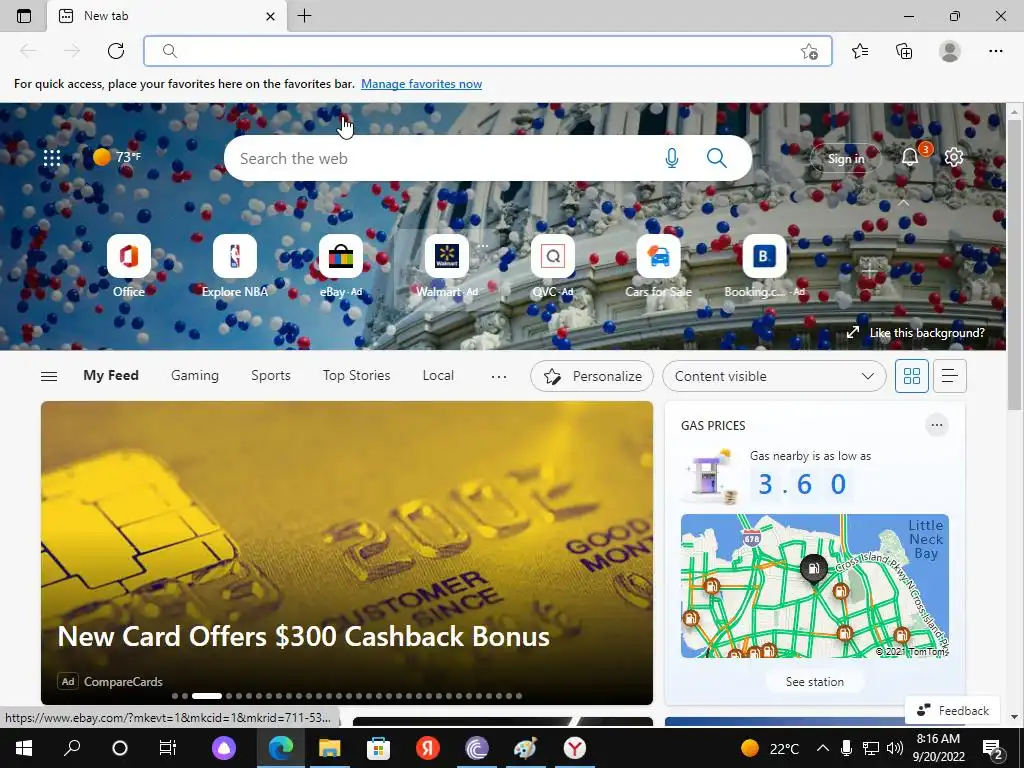
Task: Focus the browser address bar
Action: 488,51
